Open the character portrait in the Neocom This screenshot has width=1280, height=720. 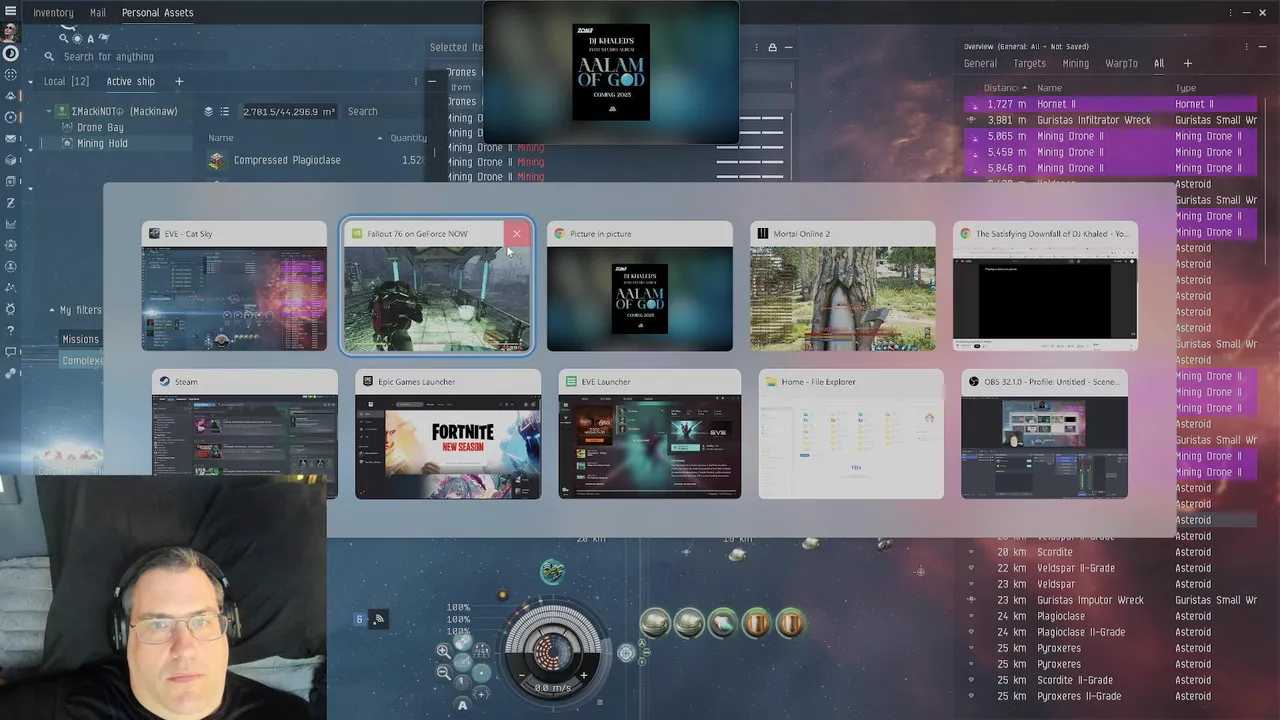point(11,33)
